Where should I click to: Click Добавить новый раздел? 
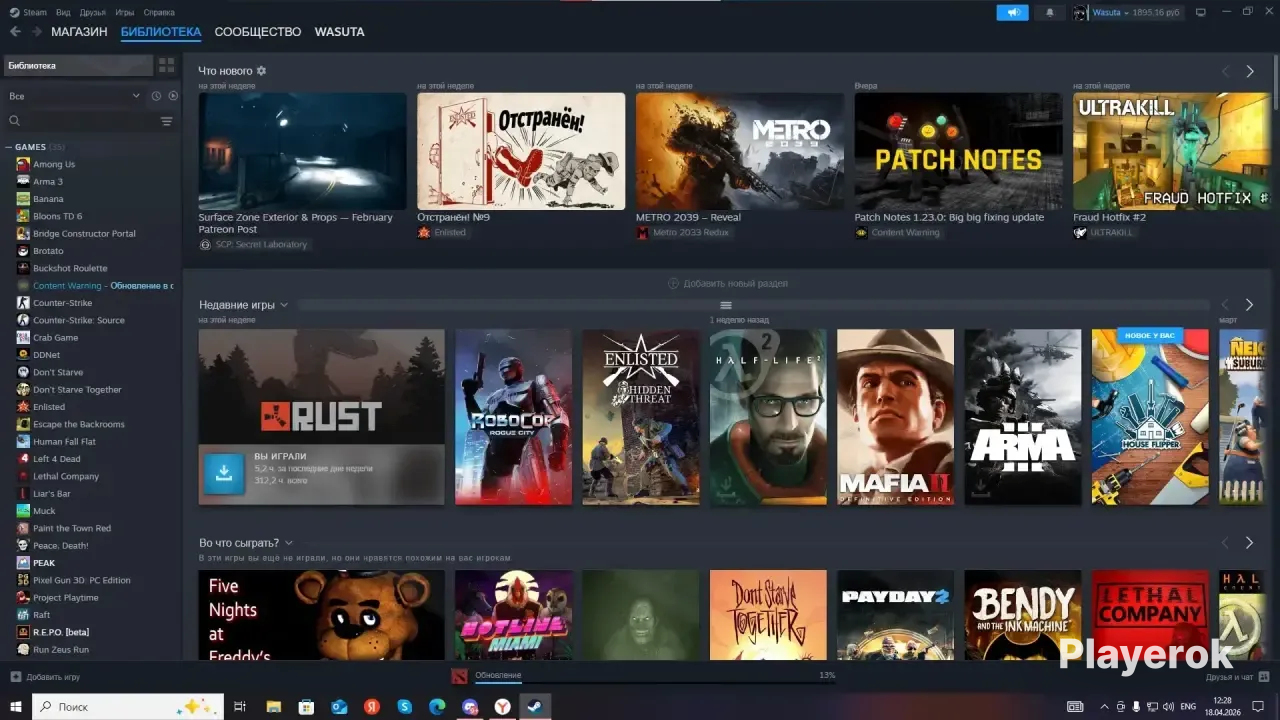tap(728, 284)
